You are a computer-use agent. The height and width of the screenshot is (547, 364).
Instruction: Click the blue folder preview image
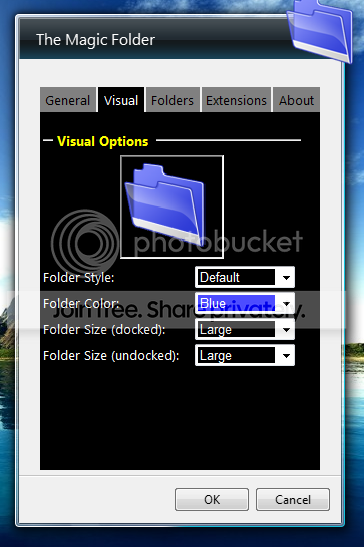(x=172, y=207)
